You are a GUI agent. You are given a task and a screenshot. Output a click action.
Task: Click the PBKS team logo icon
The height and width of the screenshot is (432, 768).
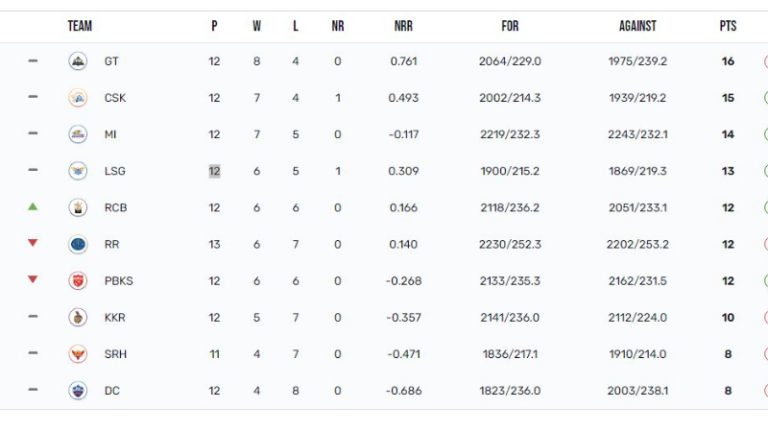pos(78,281)
